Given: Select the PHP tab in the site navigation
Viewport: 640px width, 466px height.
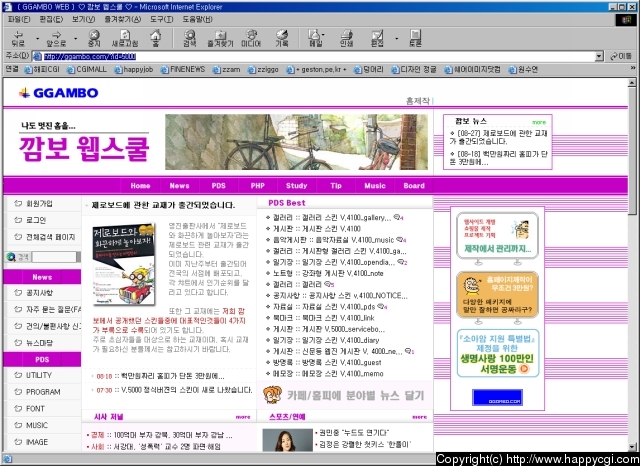Looking at the screenshot, I should pyautogui.click(x=258, y=186).
